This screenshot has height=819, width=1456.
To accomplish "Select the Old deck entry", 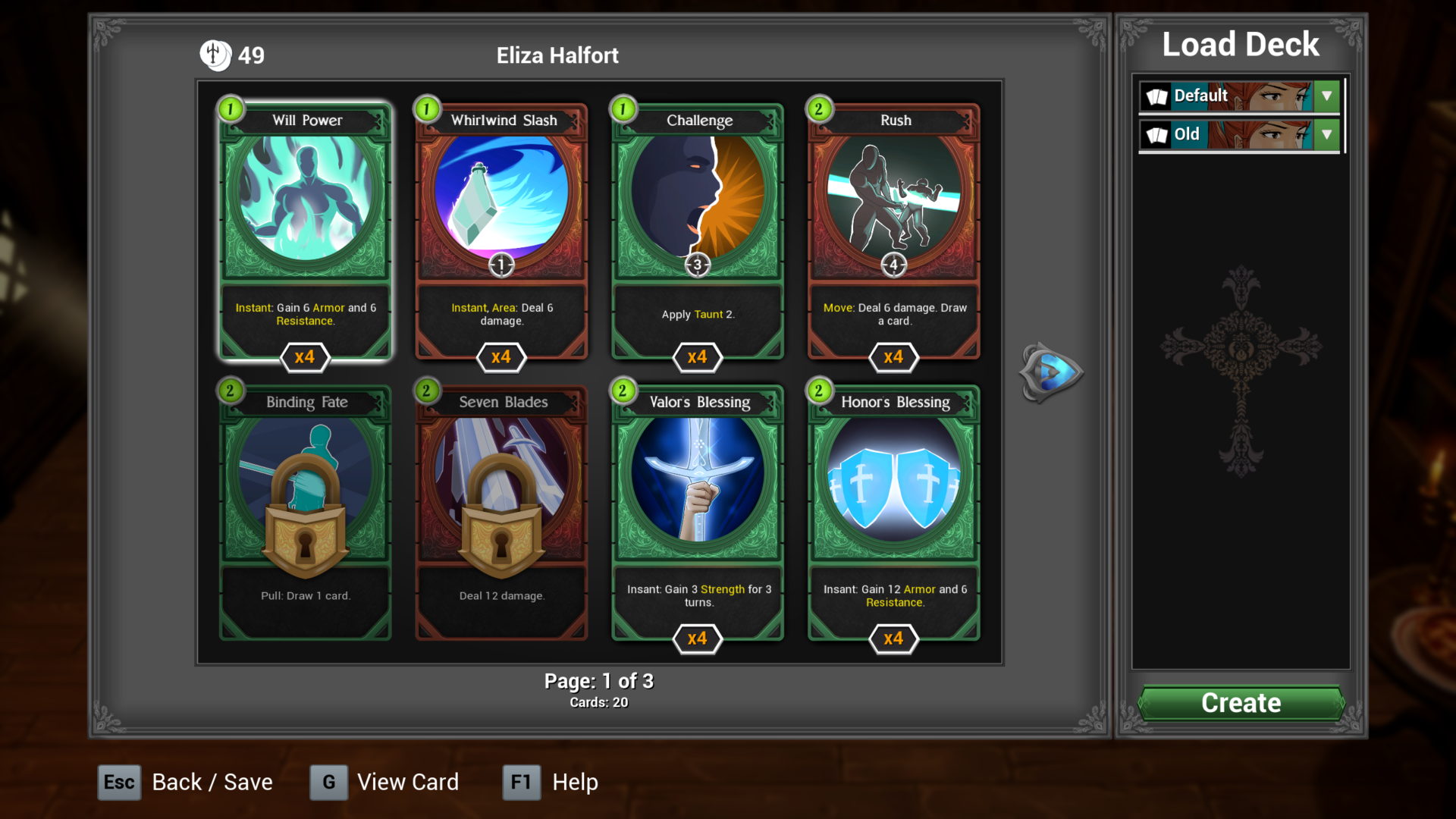I will click(x=1240, y=135).
